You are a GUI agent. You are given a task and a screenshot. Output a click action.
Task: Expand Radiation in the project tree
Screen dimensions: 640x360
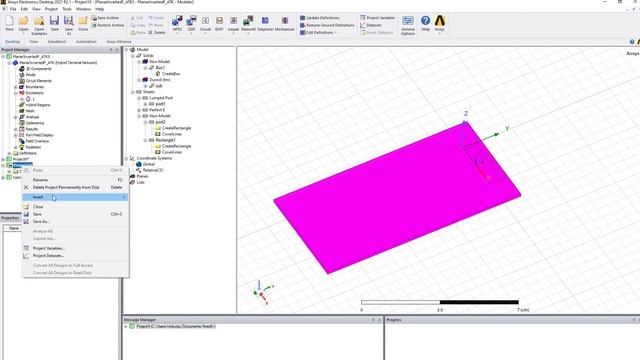pos(16,147)
